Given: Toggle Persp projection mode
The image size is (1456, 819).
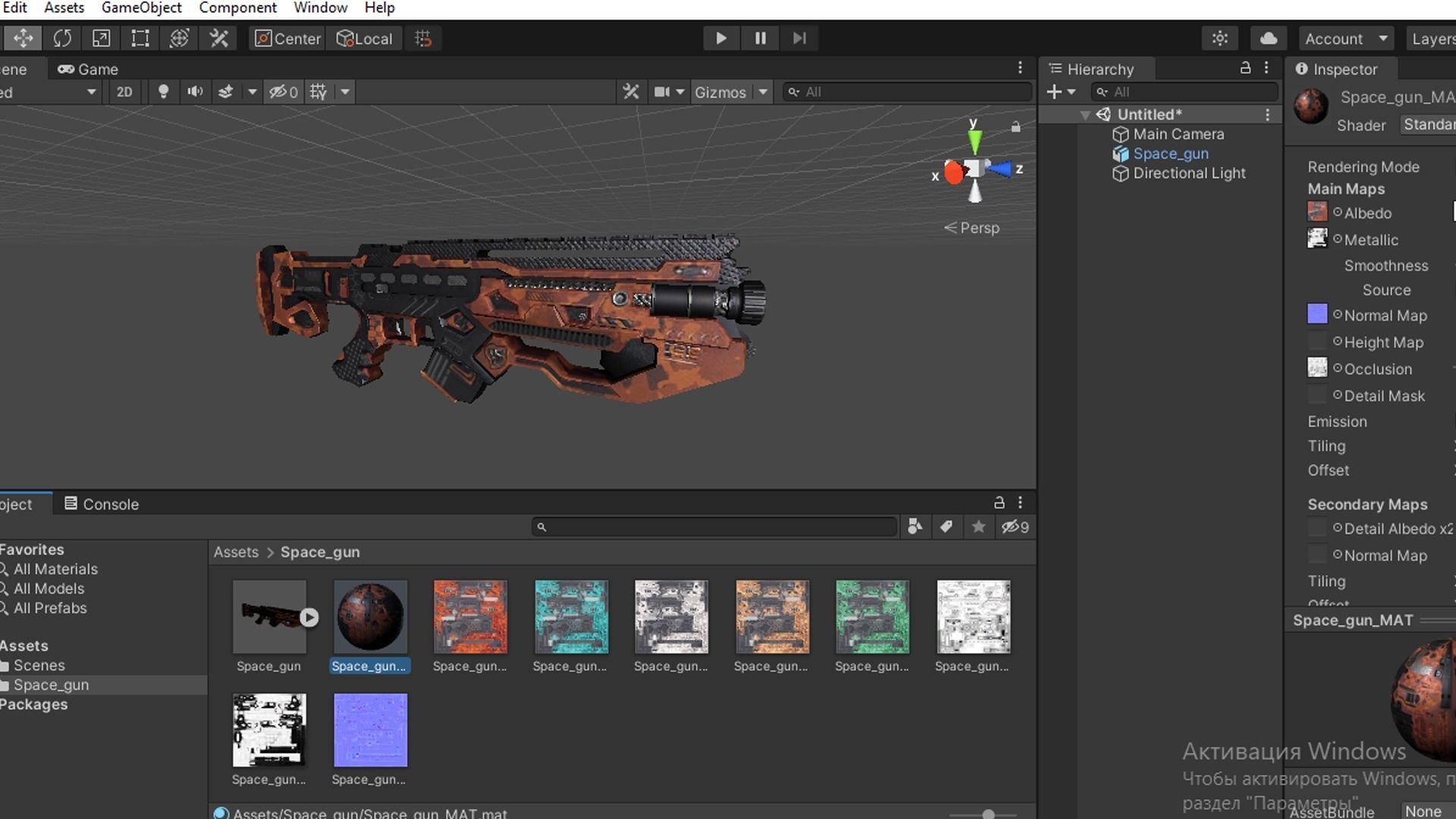Looking at the screenshot, I should [x=971, y=228].
